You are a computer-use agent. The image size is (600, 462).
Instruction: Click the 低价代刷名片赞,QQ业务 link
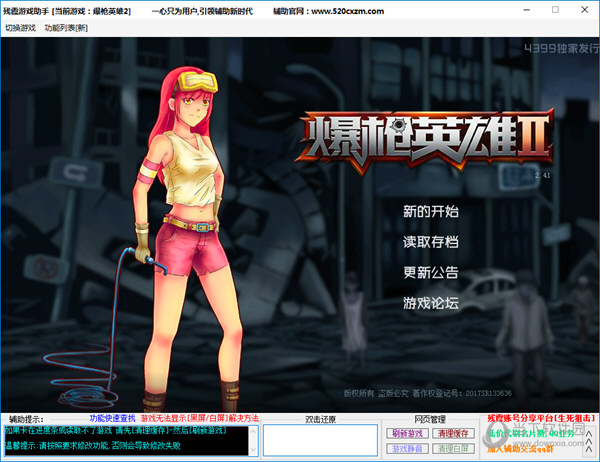pyautogui.click(x=530, y=434)
